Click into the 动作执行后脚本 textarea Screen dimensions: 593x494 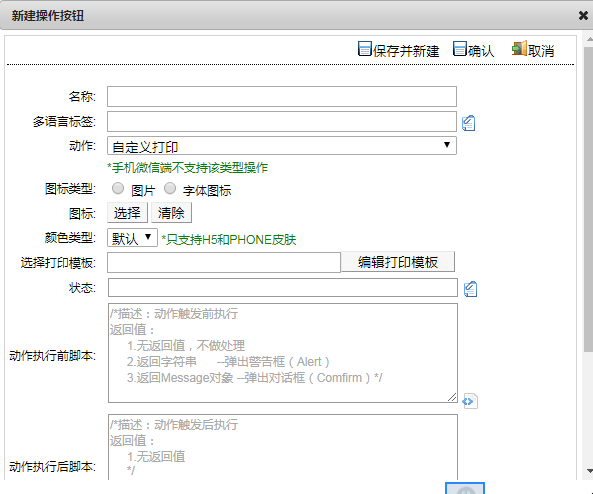click(283, 447)
